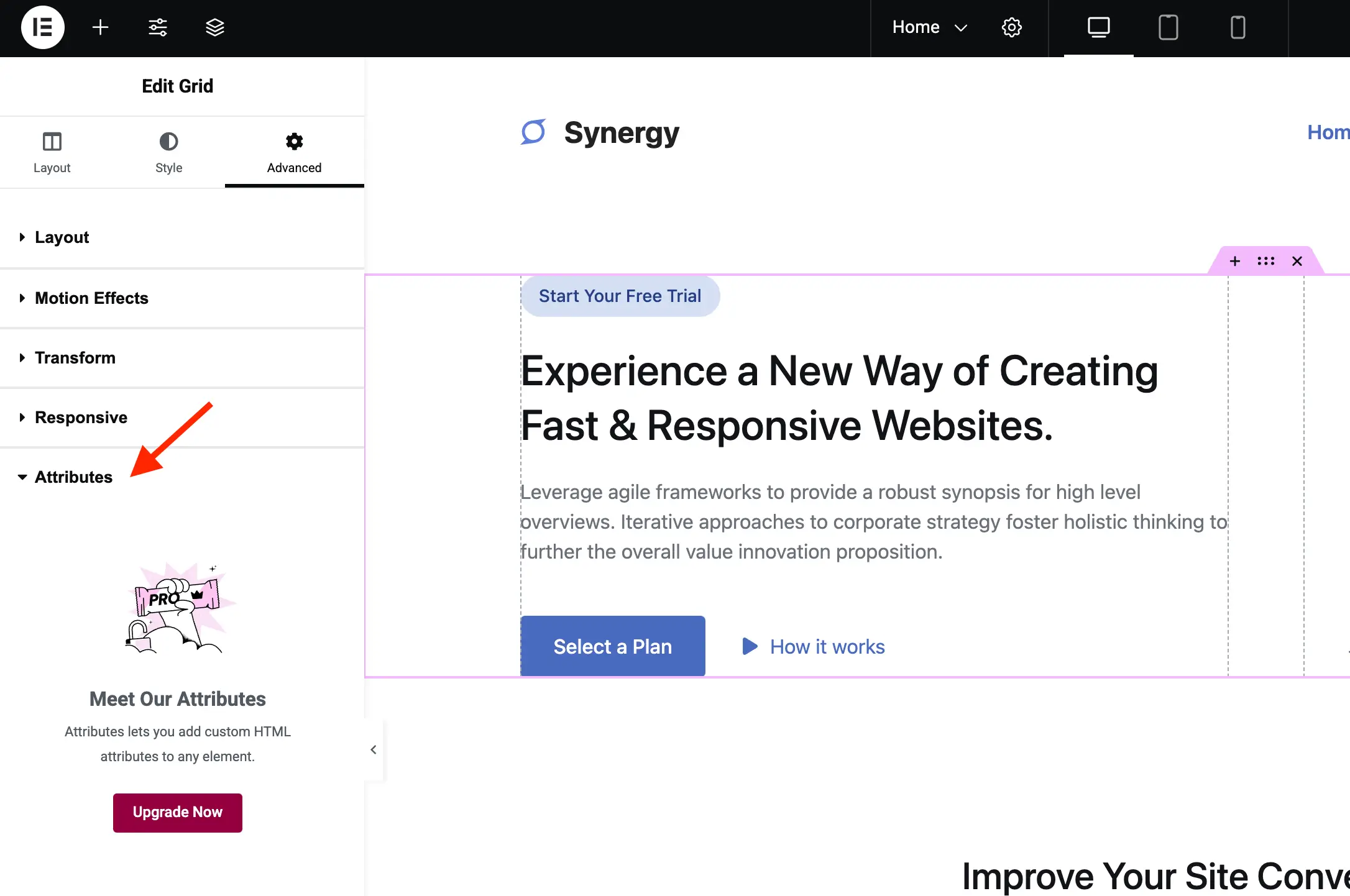Viewport: 1350px width, 896px height.
Task: Expand the Responsive section
Action: [182, 418]
